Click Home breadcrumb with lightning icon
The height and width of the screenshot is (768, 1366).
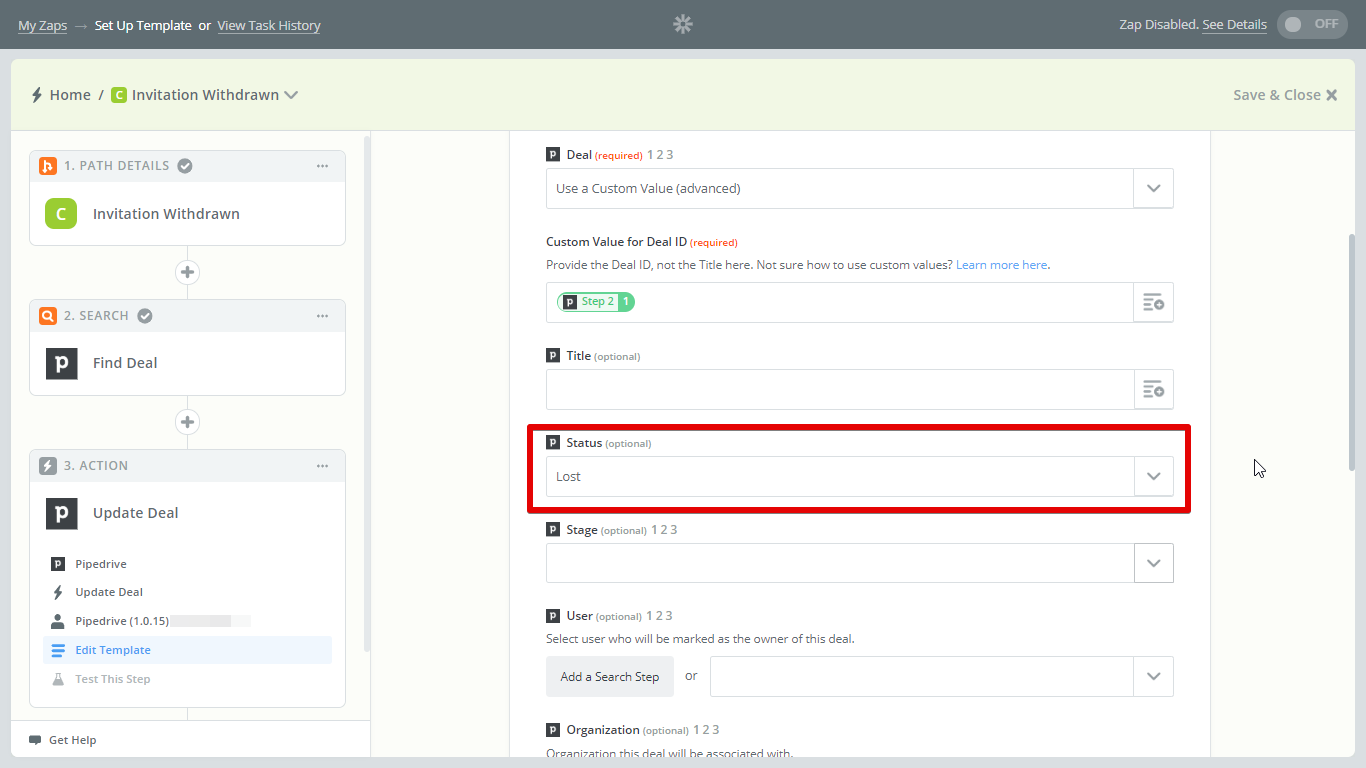pos(60,95)
